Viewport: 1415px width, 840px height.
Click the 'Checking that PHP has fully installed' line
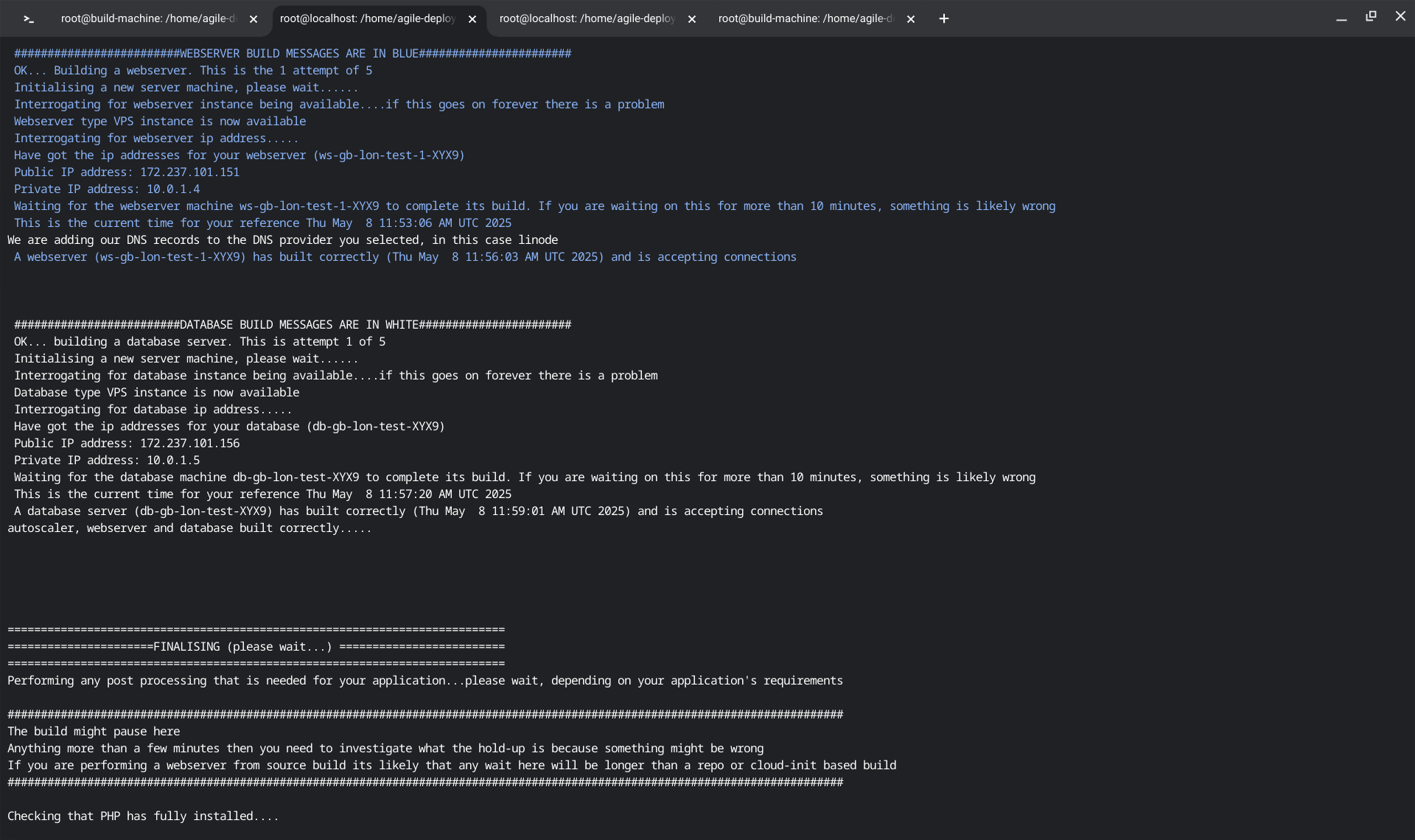click(143, 816)
